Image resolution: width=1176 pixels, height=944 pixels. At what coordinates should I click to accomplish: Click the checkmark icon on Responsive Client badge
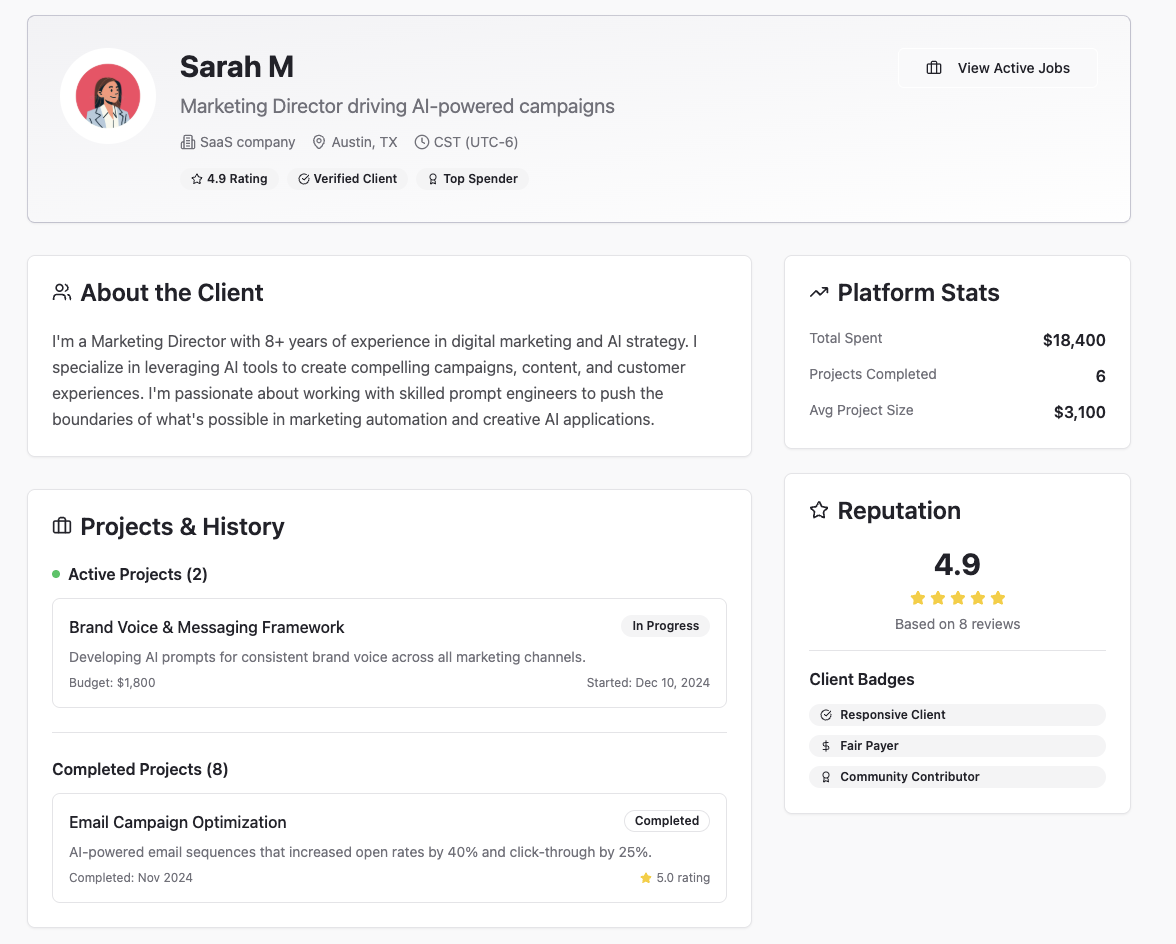pos(826,714)
